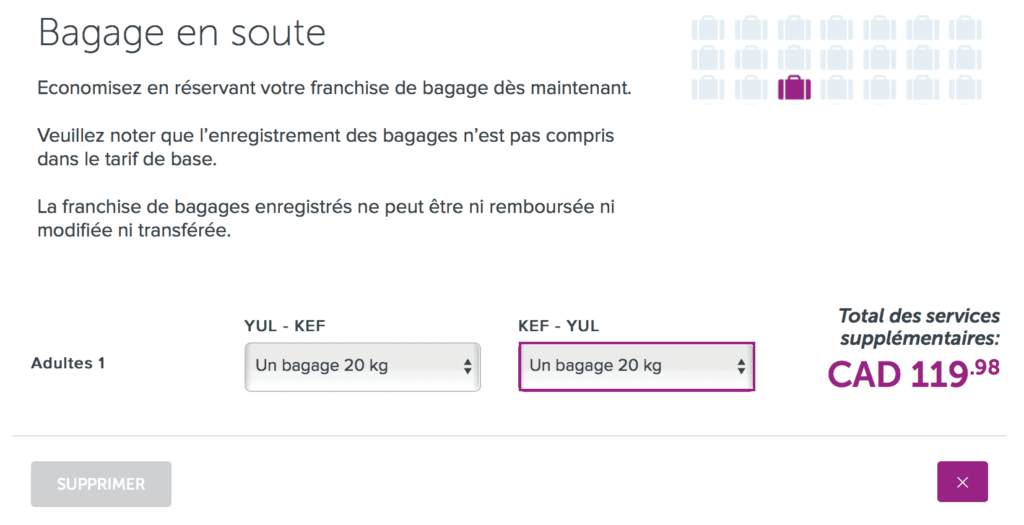Click the first suitcase in the purple suitcase's row
1024x525 pixels.
point(708,87)
